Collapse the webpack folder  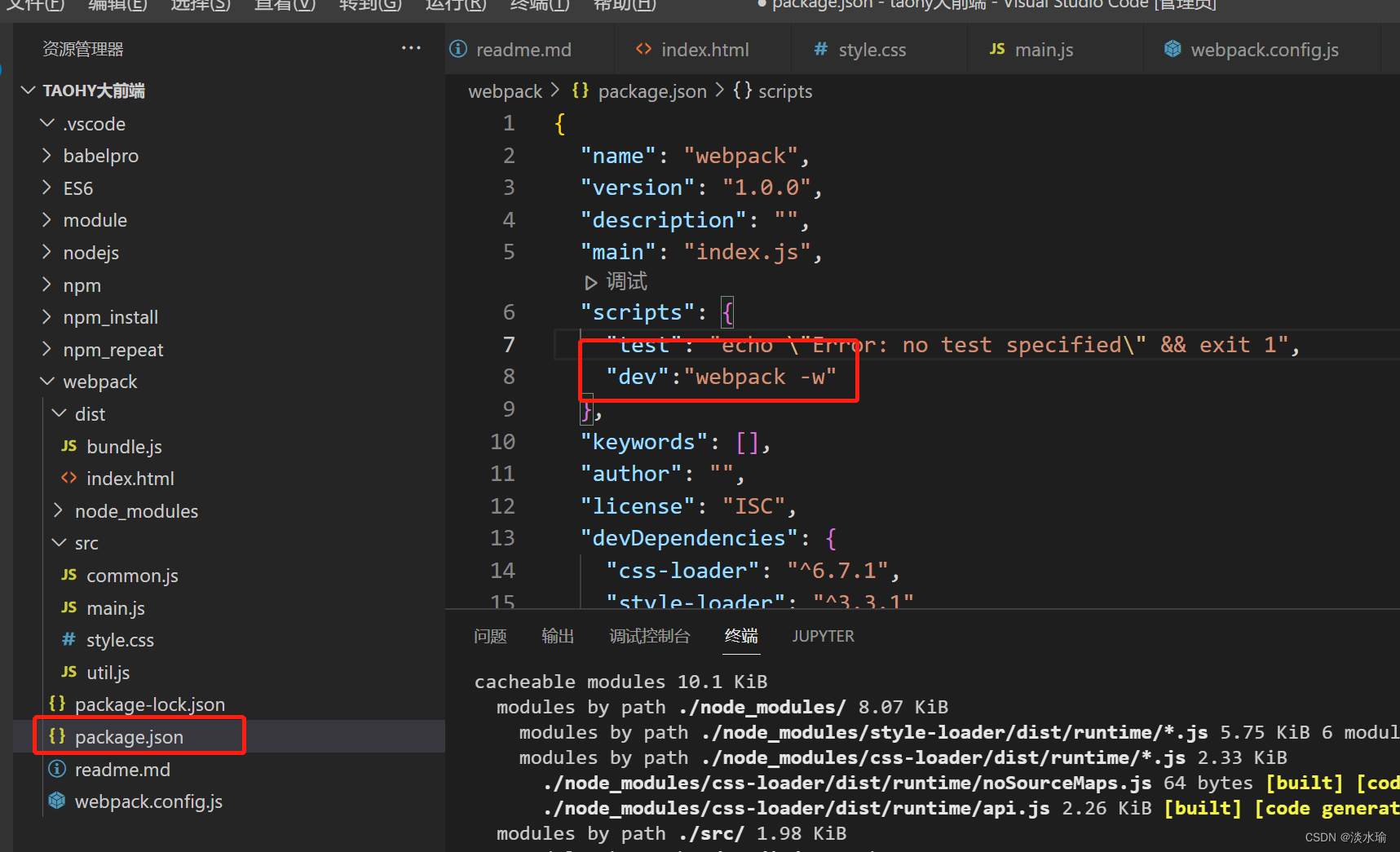pos(47,381)
